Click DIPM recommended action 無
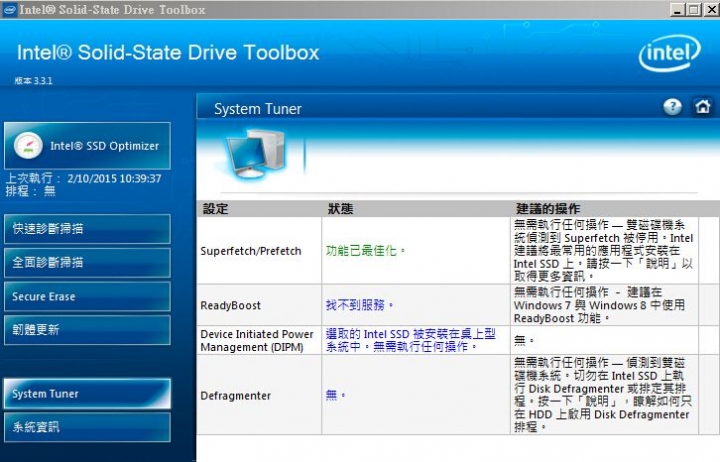Viewport: 720px width, 462px height. (523, 340)
